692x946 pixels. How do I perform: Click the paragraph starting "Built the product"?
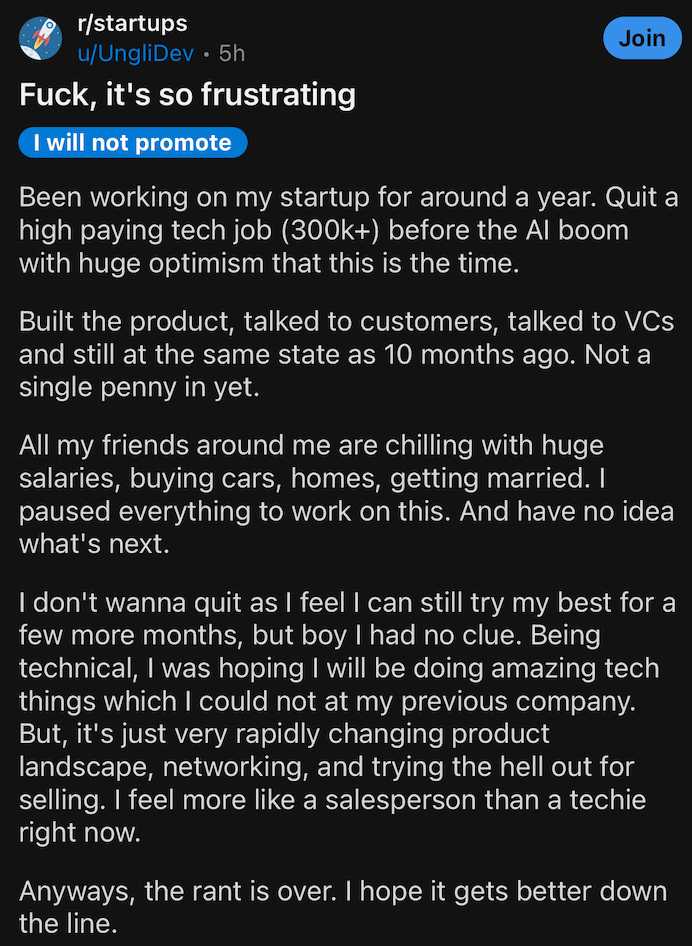click(340, 353)
